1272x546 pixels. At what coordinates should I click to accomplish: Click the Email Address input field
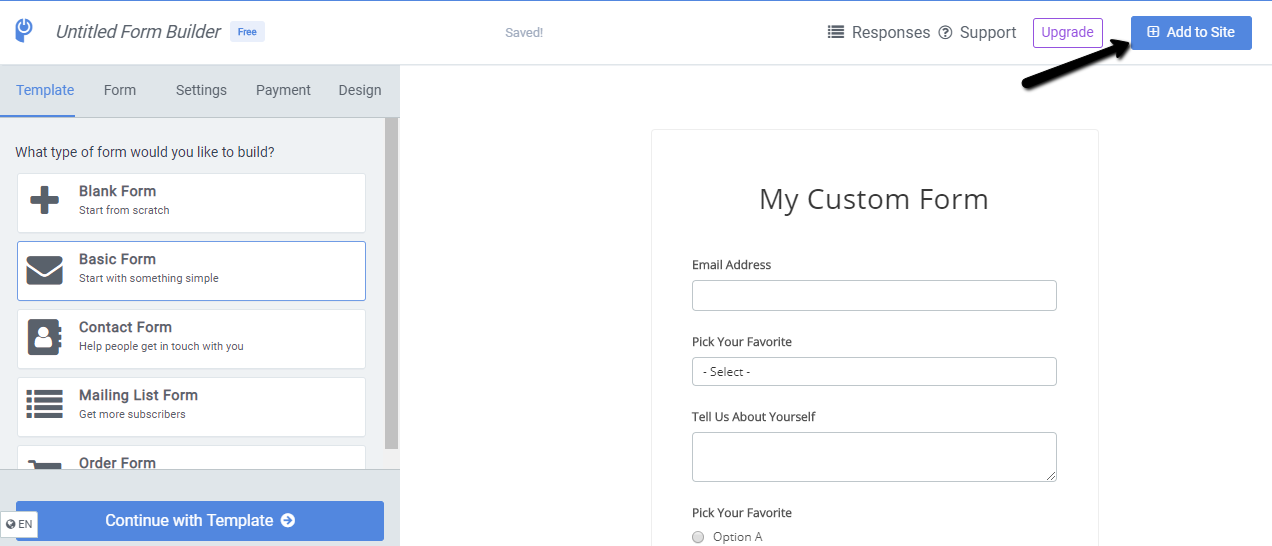point(874,295)
